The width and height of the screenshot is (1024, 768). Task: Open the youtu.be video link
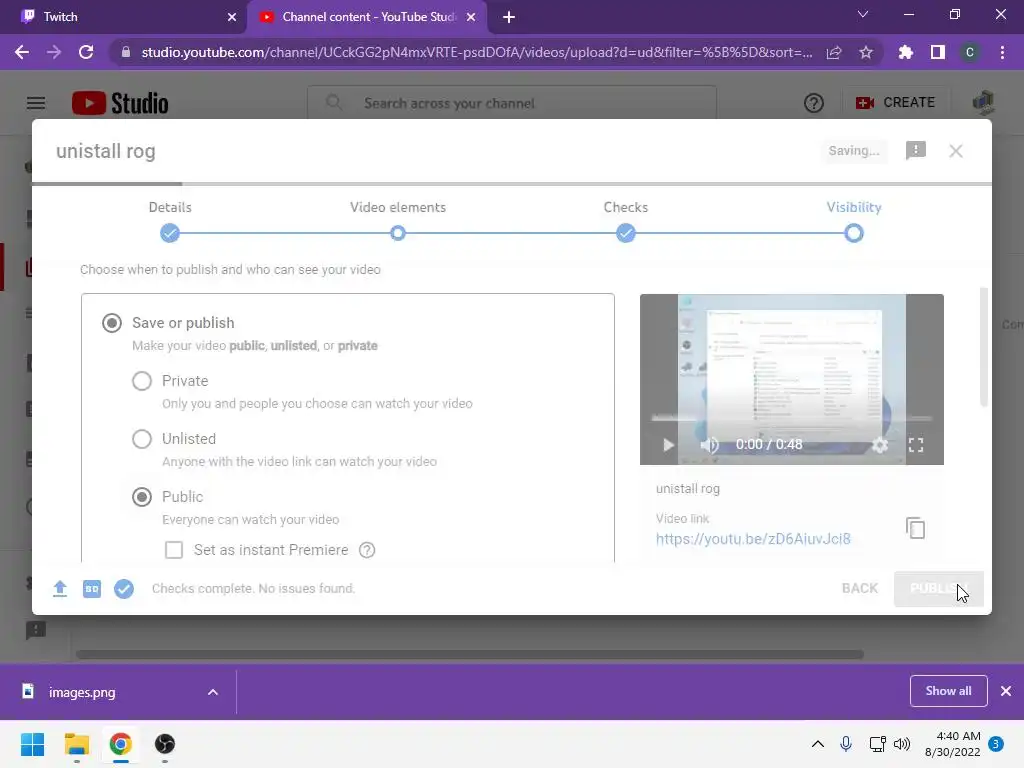coord(753,539)
